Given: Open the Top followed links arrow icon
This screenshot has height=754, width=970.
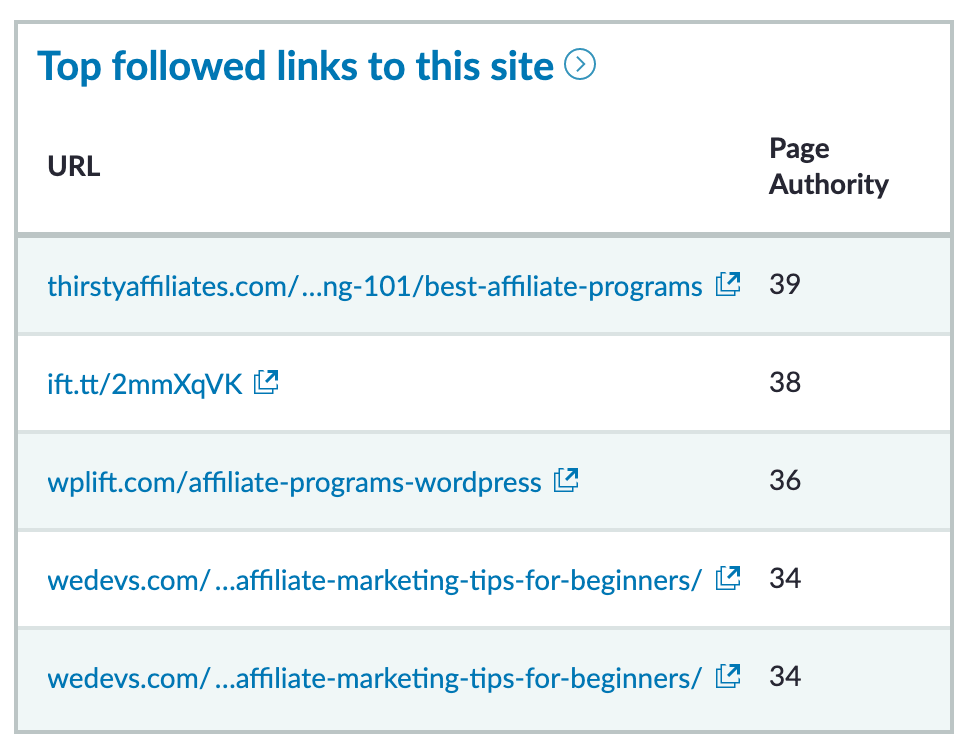Looking at the screenshot, I should point(580,66).
